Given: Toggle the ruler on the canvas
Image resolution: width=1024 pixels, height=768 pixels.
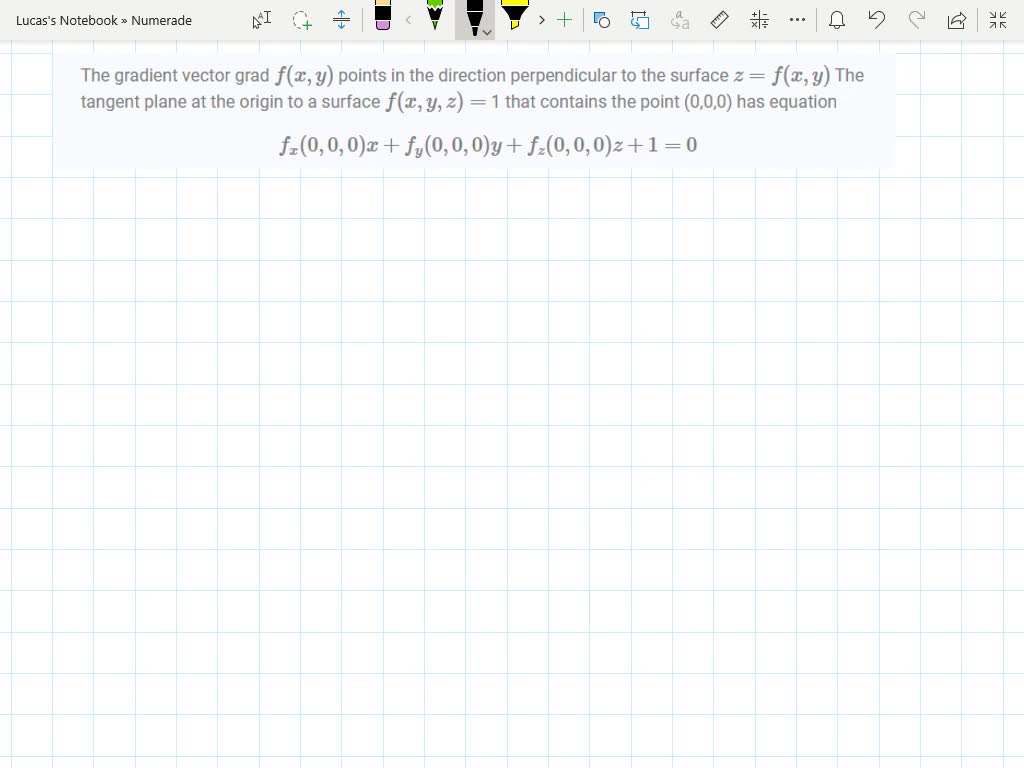Looking at the screenshot, I should [x=719, y=19].
